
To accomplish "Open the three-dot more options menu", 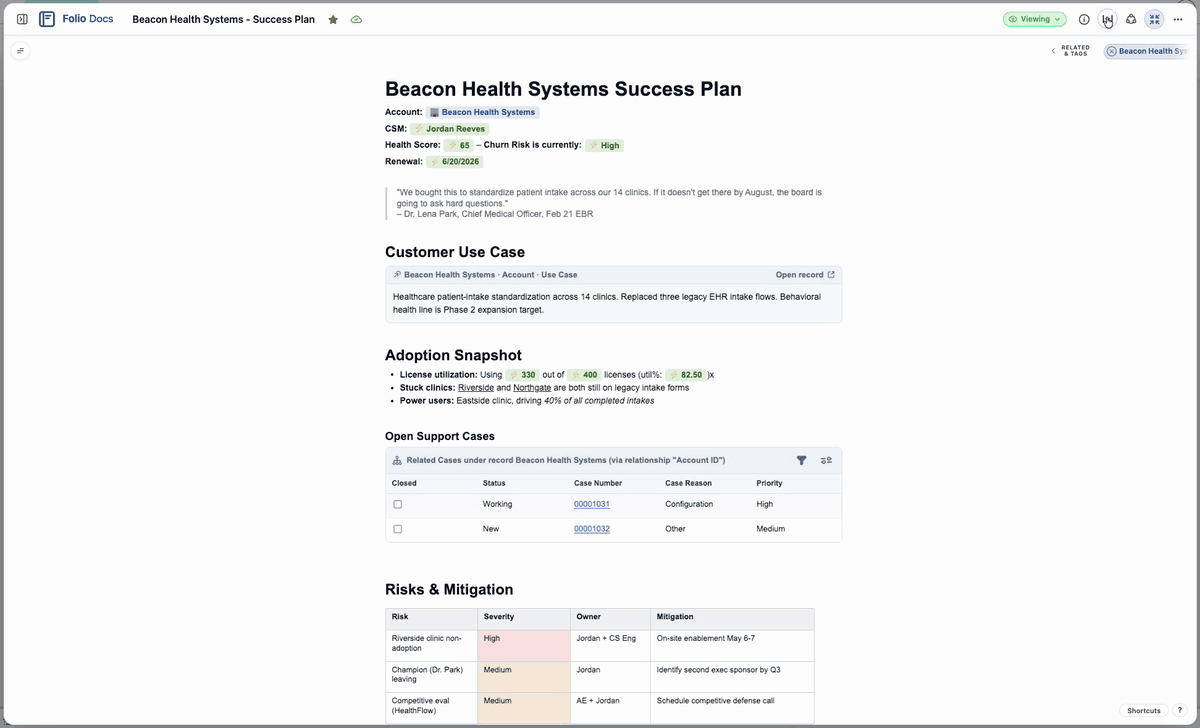I will (1178, 19).
